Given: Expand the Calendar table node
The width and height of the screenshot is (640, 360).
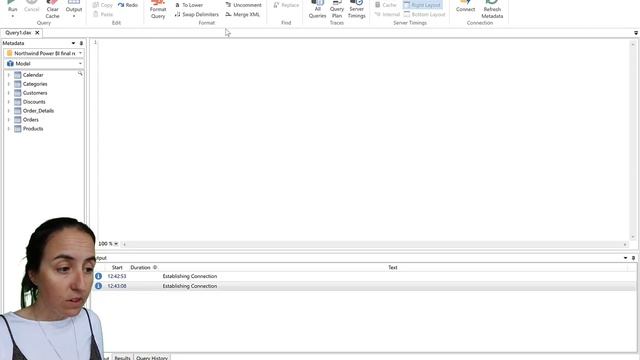Looking at the screenshot, I should tap(9, 75).
